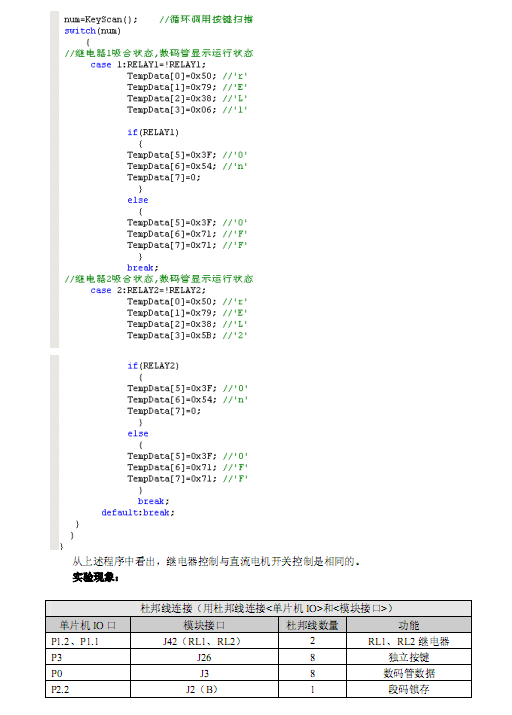Select the if(RELAY2) statement

[x=153, y=366]
